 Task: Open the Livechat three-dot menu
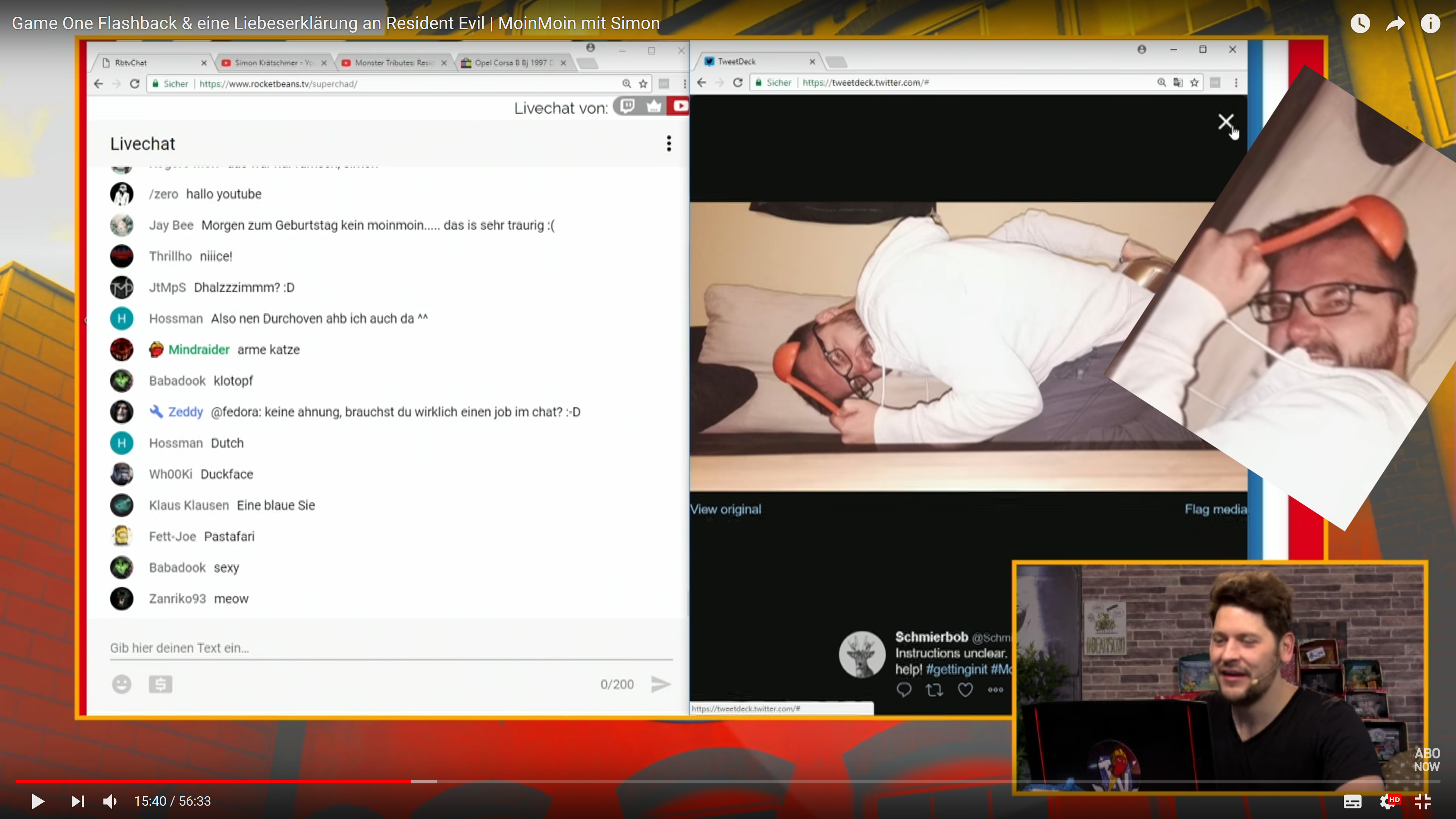668,144
